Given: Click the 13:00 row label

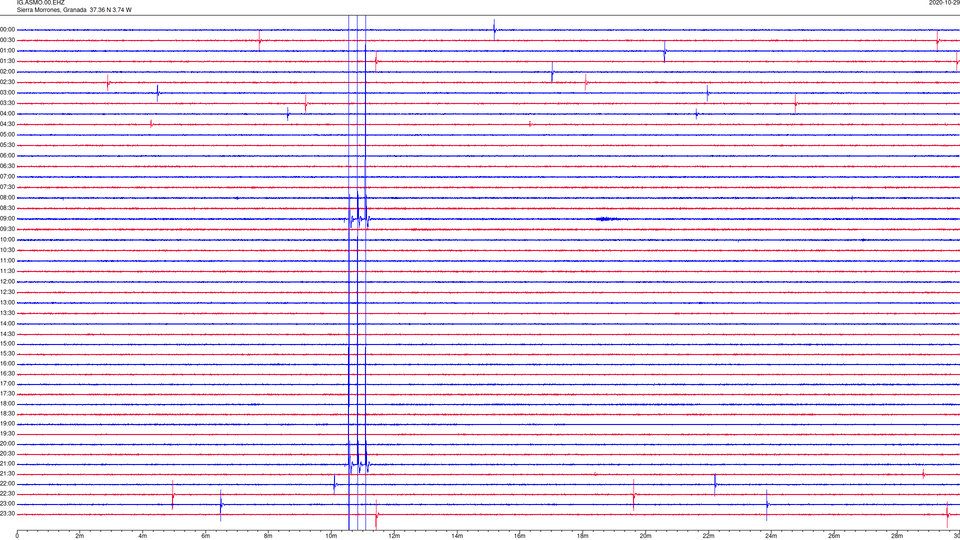Looking at the screenshot, I should click(7, 302).
